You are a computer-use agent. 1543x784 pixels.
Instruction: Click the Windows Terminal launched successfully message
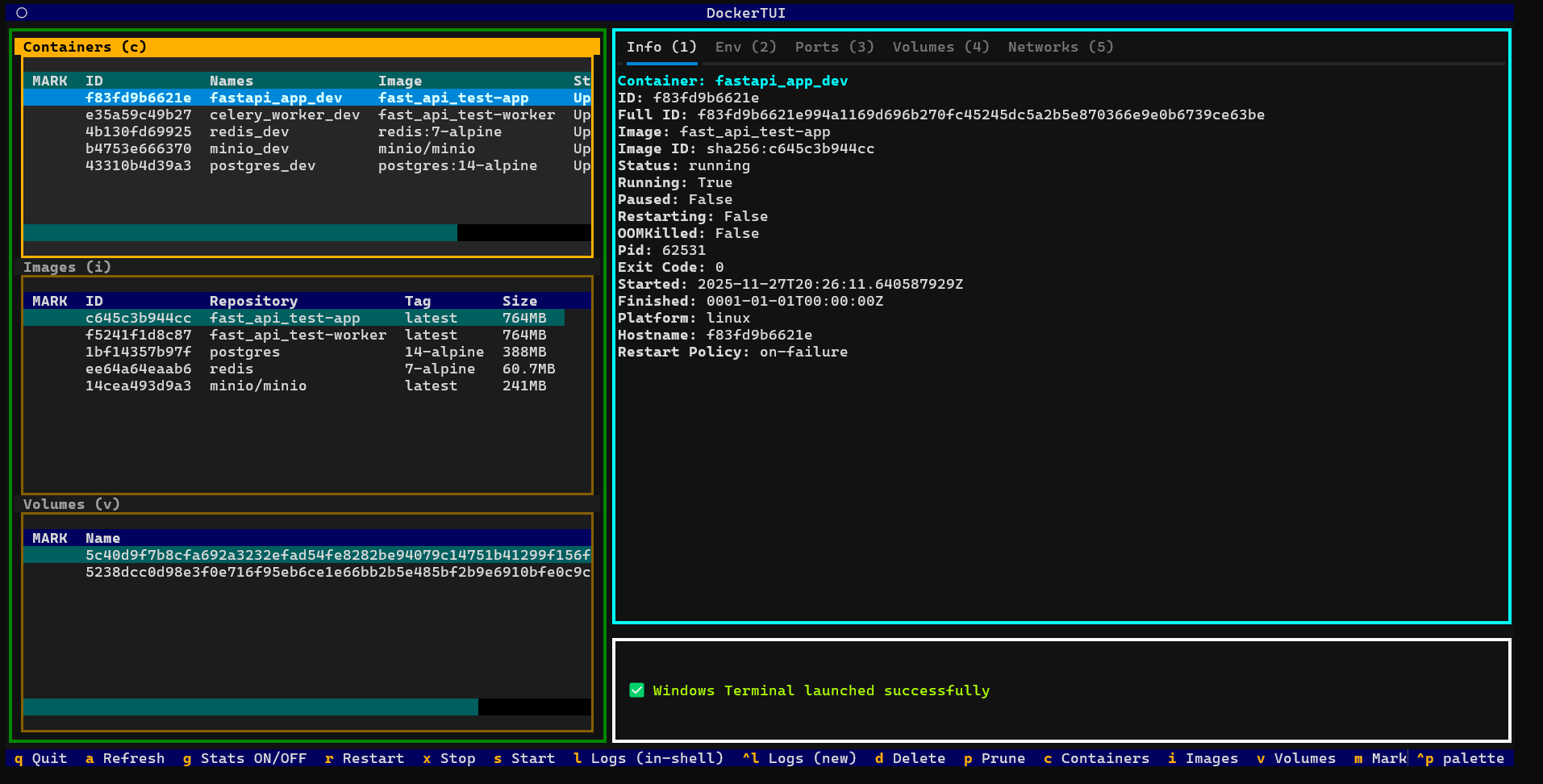coord(821,690)
